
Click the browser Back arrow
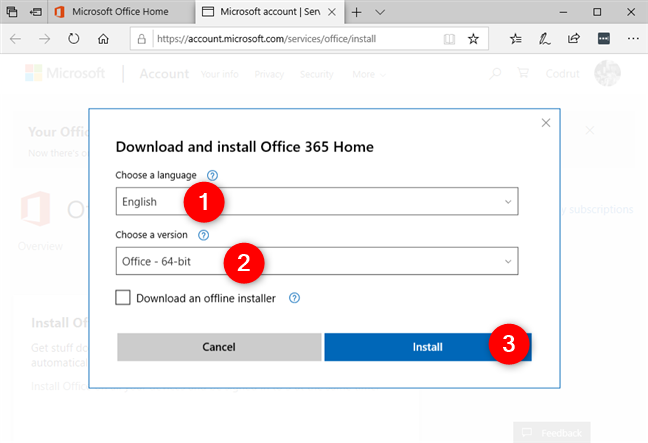tap(15, 39)
